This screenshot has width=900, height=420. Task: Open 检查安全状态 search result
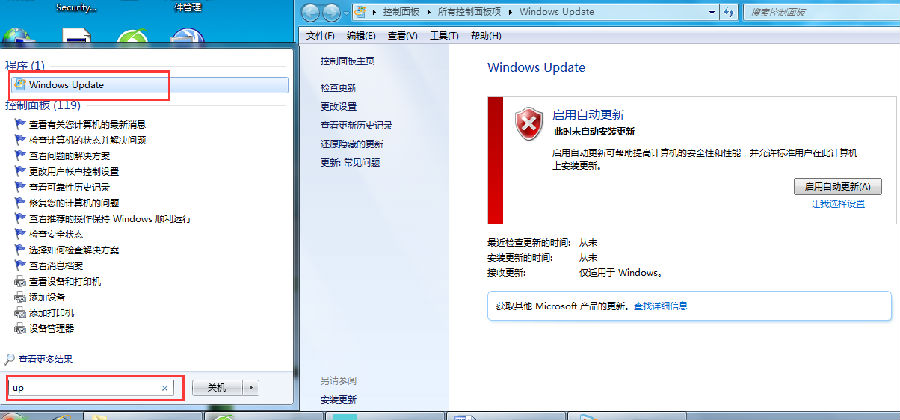(x=56, y=234)
